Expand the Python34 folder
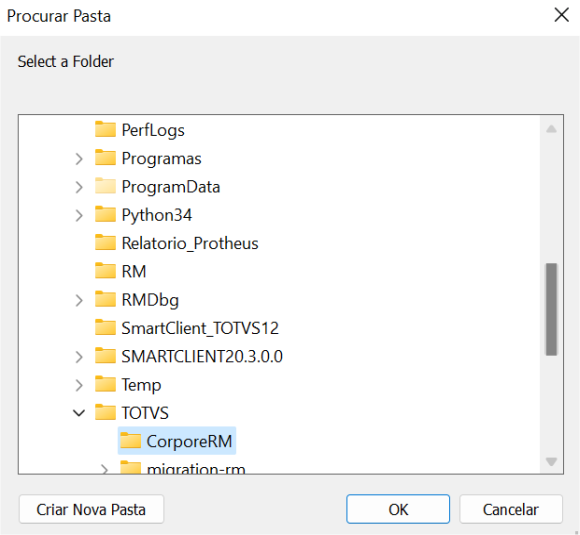 (x=79, y=215)
